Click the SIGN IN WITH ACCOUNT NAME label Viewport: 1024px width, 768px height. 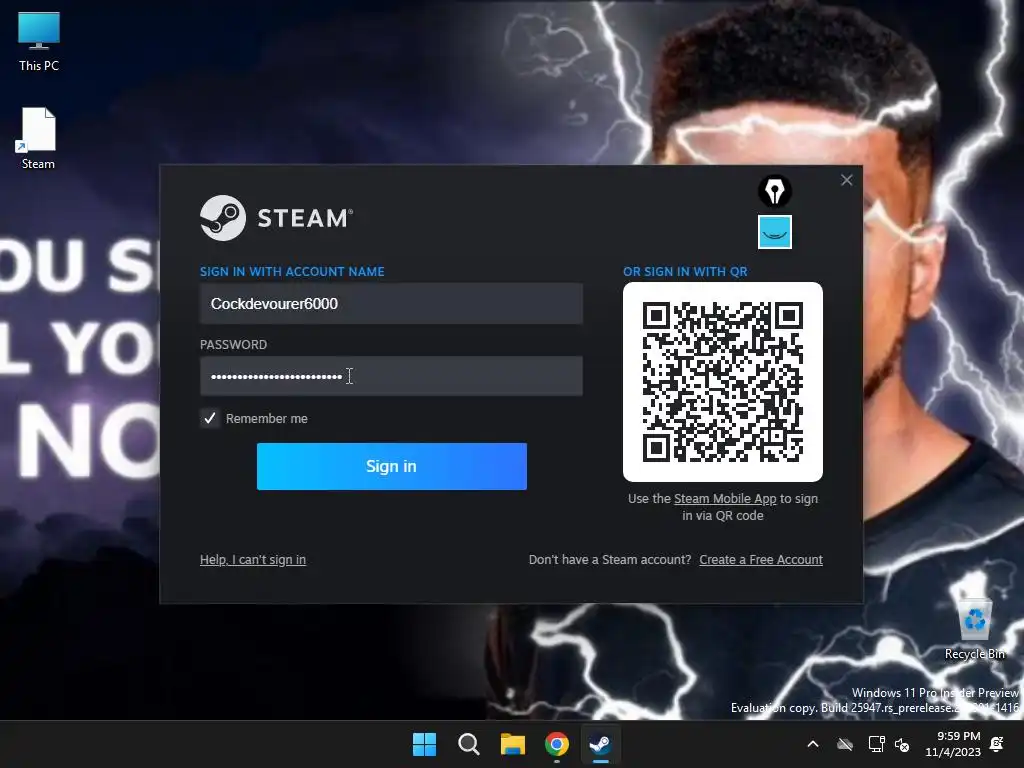coord(292,272)
